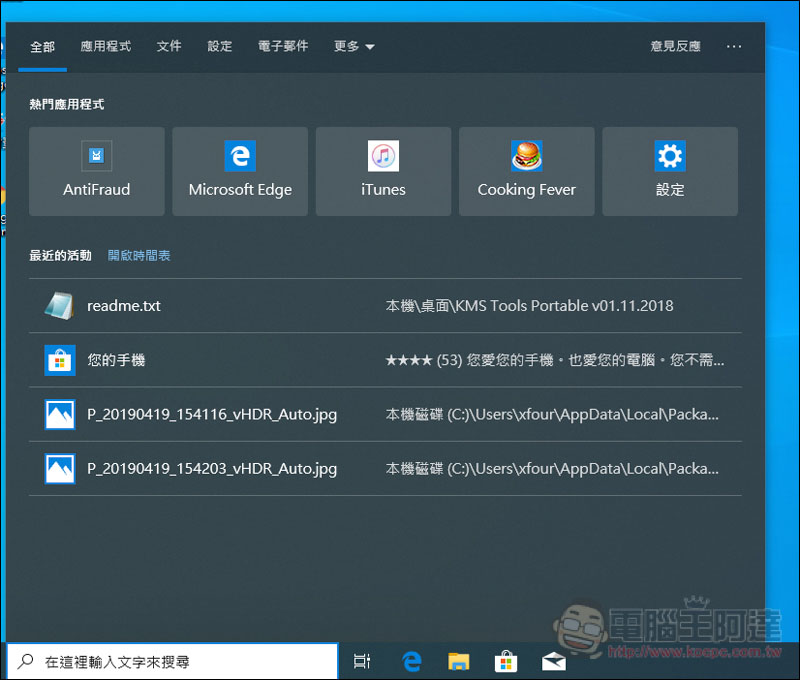Click the 您的手機 rating description text
Screen dimensions: 800x680
(x=555, y=360)
